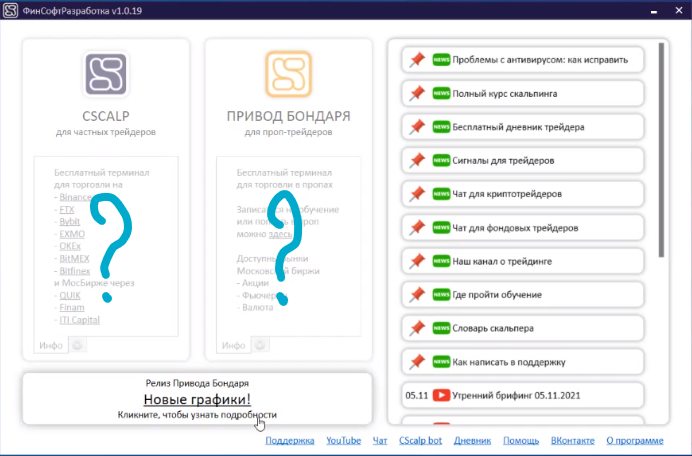Open news item Полный курс скальпинга
Screen dimensions: 692x456
pyautogui.click(x=523, y=93)
